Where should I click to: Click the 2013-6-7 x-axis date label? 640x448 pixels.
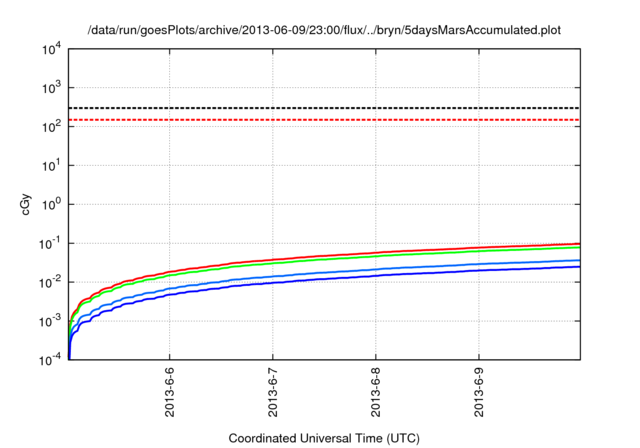tap(273, 392)
